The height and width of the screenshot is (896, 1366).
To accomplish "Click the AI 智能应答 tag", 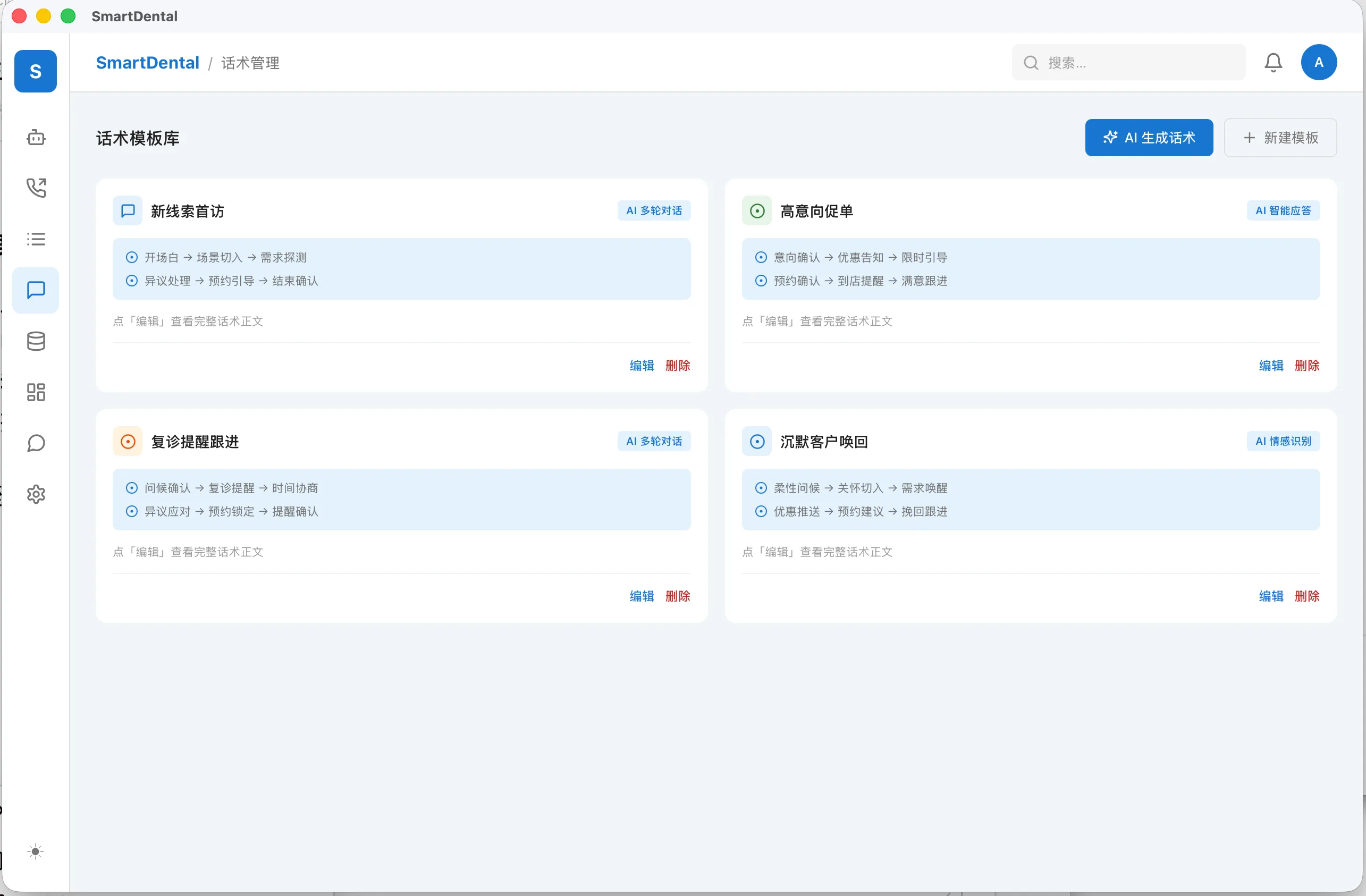I will (1284, 210).
